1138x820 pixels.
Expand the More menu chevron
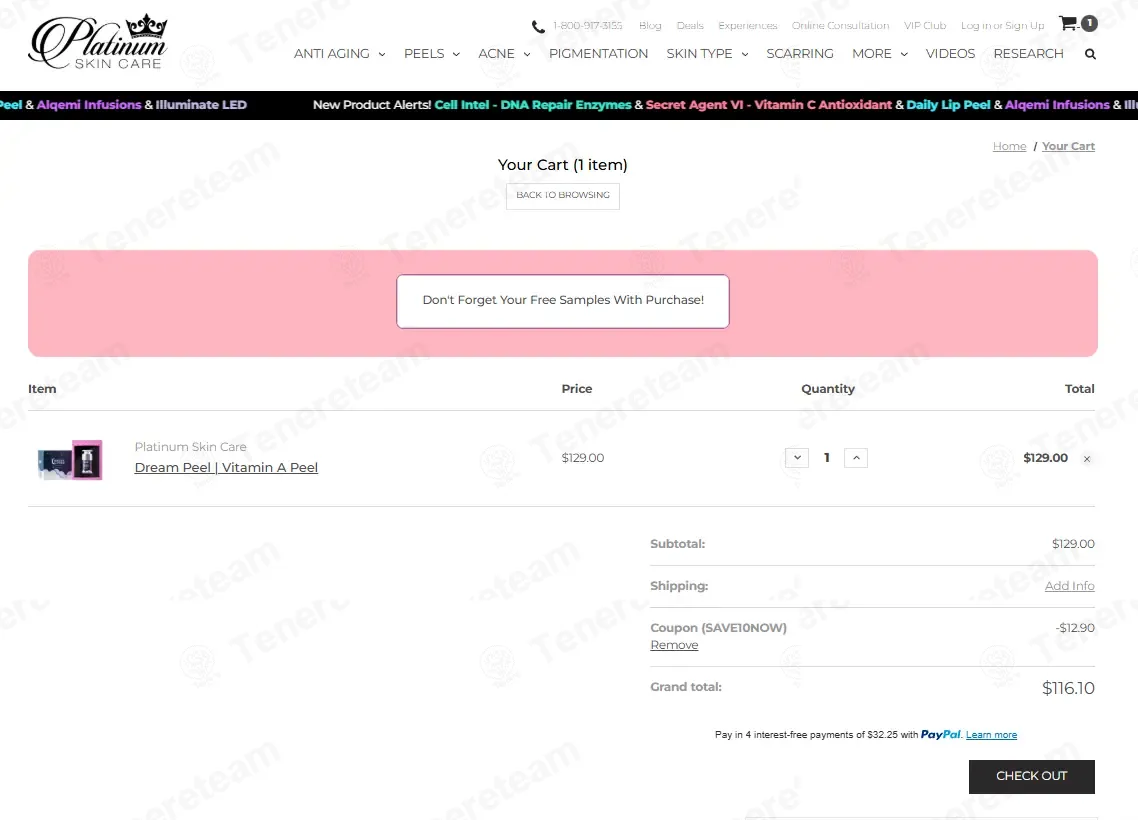pyautogui.click(x=904, y=54)
